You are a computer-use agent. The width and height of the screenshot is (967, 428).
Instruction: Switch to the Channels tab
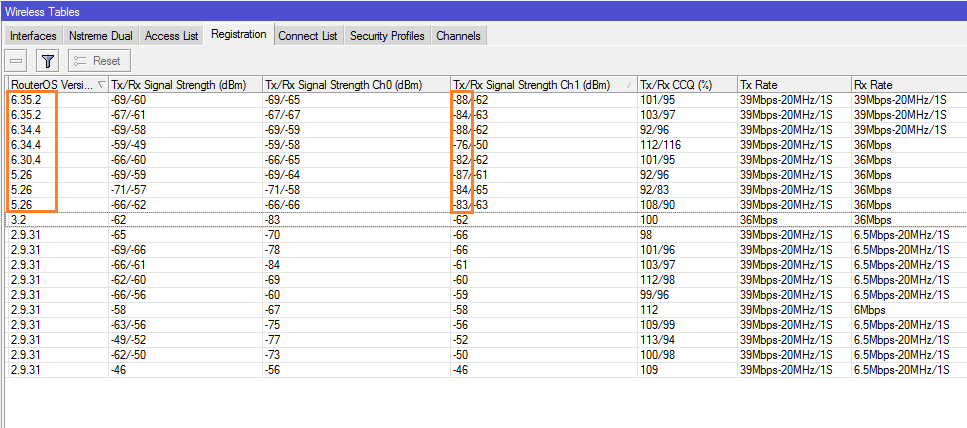pyautogui.click(x=458, y=36)
